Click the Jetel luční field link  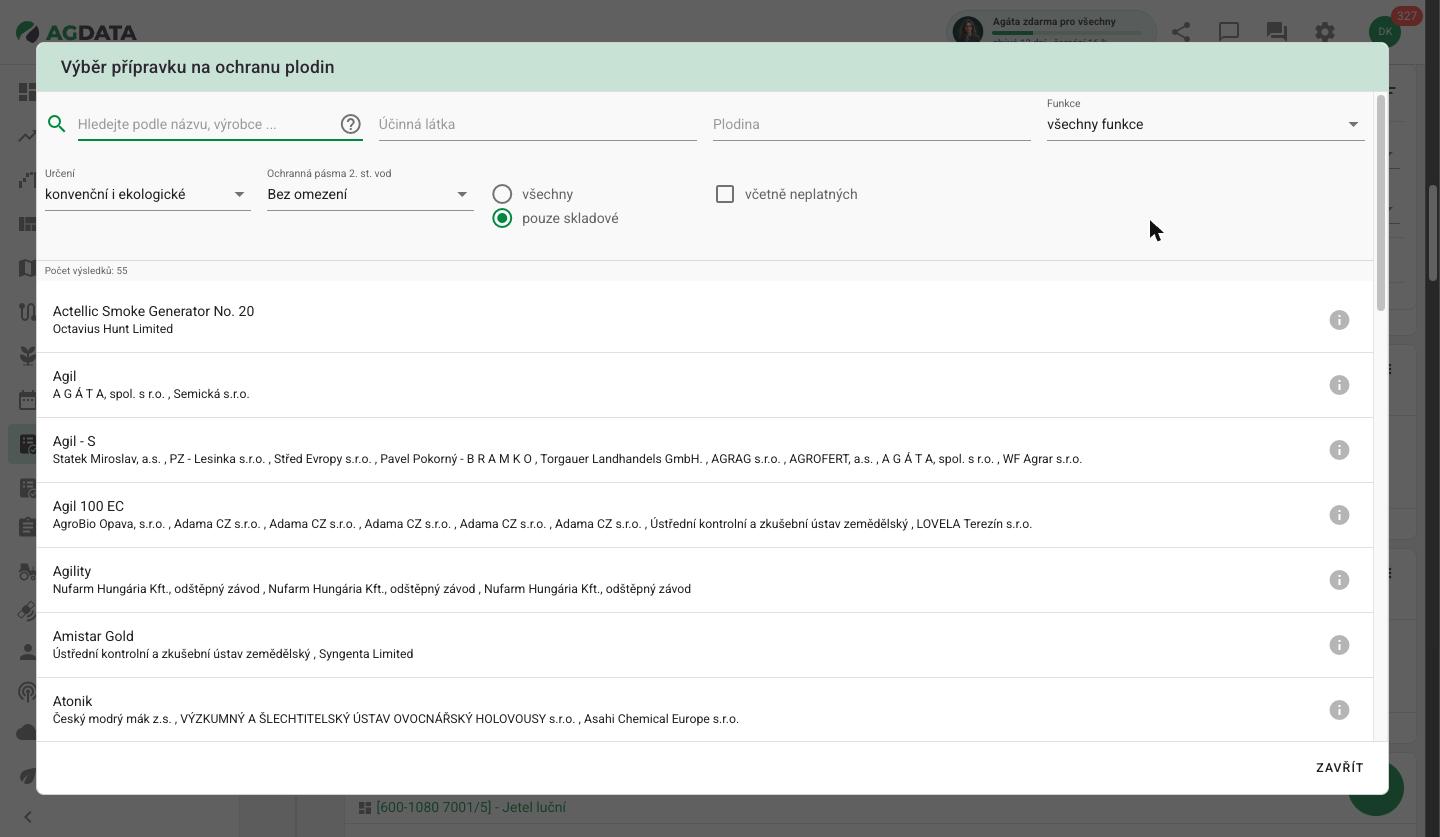tap(471, 807)
